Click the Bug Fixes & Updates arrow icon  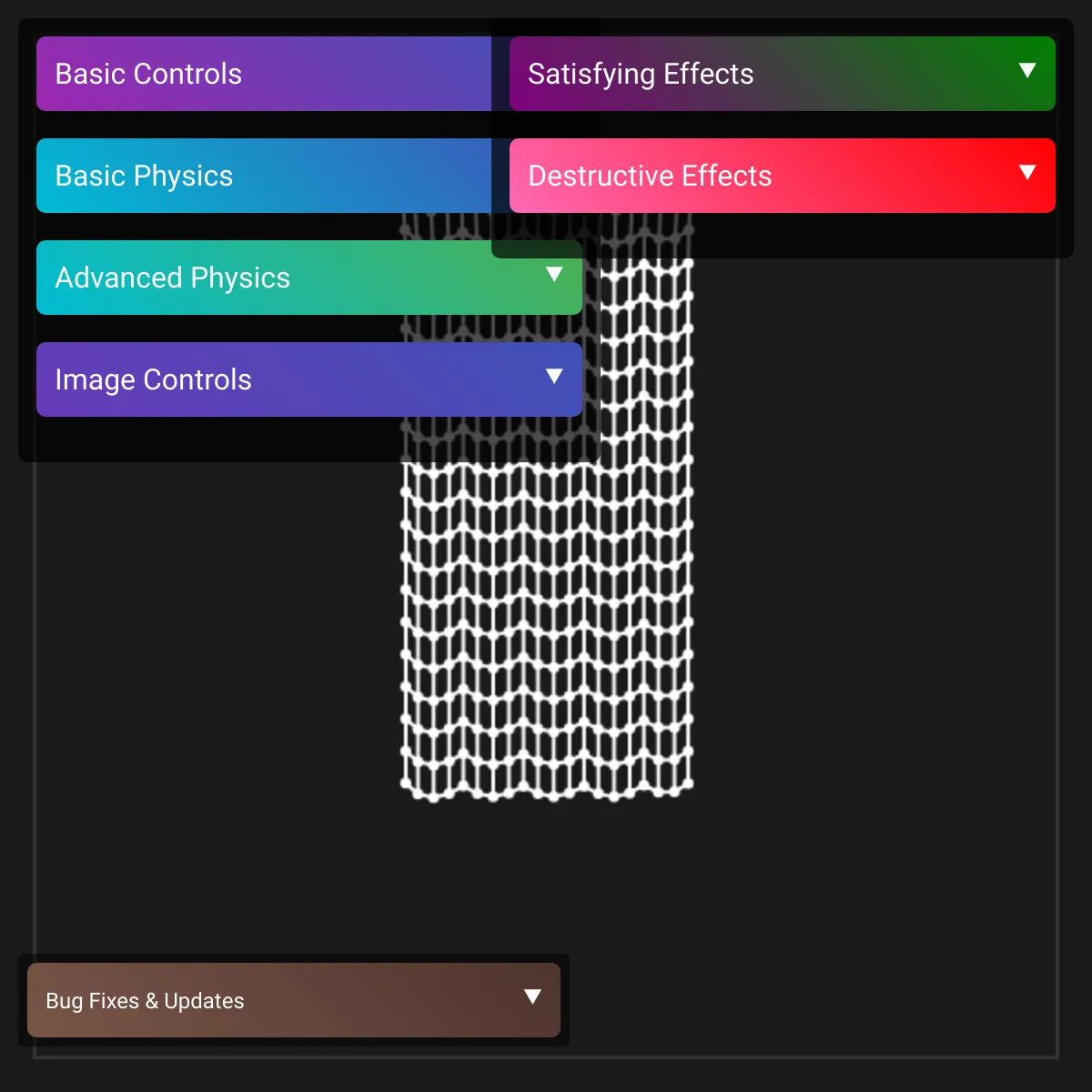tap(532, 996)
